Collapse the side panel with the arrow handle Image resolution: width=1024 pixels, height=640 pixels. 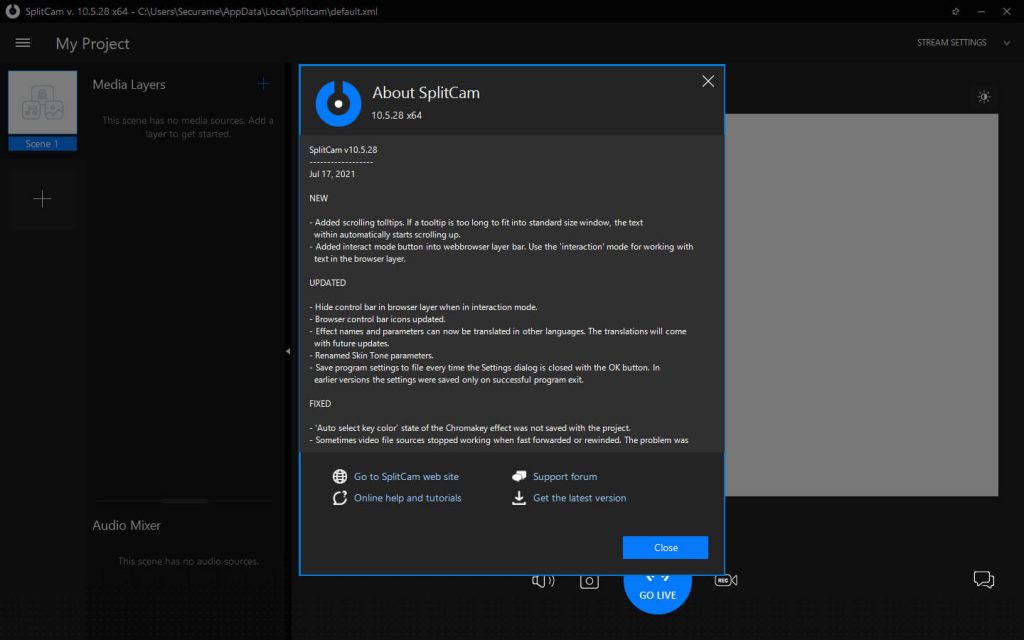[x=288, y=351]
